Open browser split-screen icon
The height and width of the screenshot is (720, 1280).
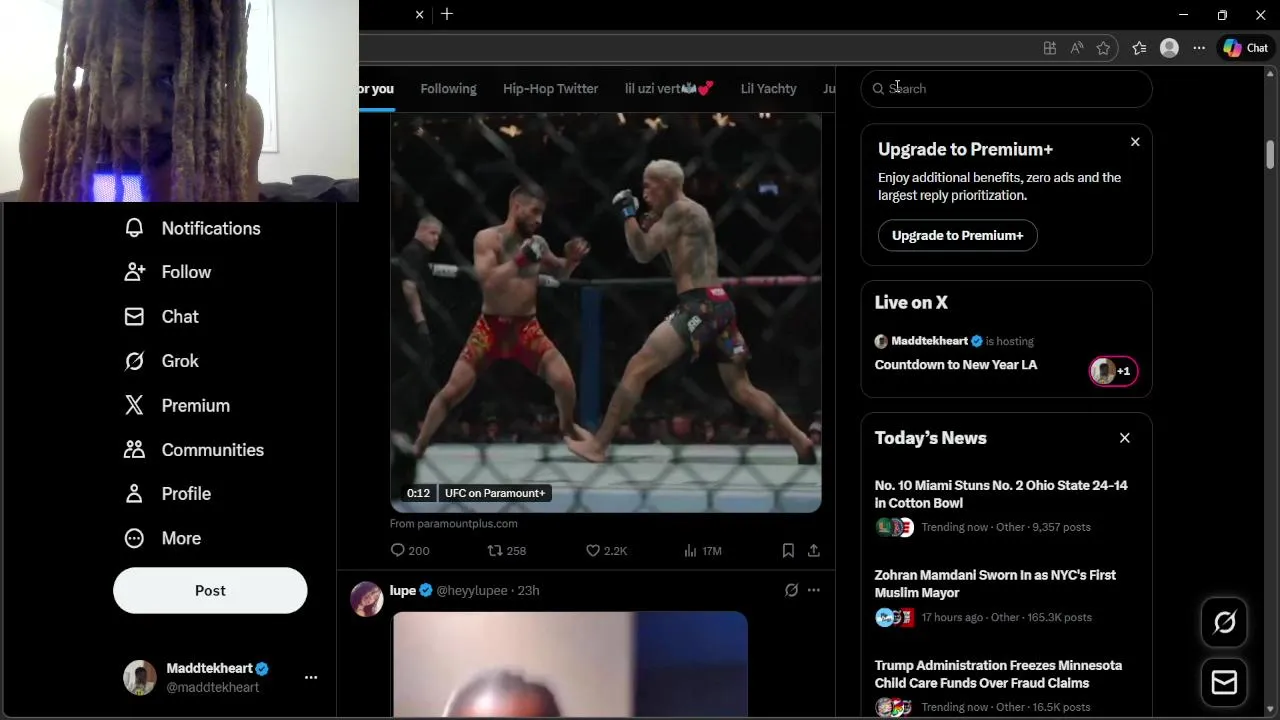pos(1050,48)
